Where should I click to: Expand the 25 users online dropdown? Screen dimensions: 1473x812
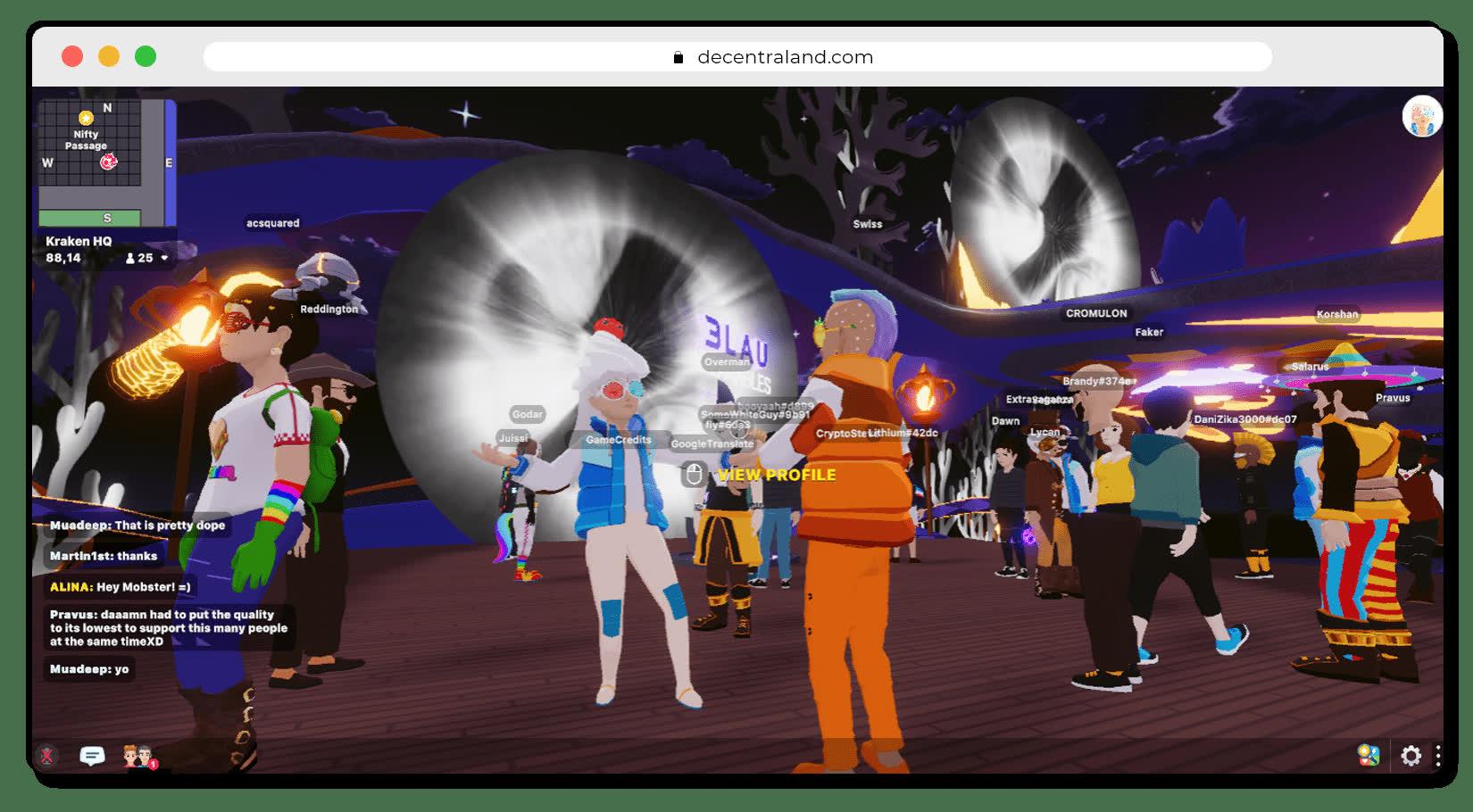click(147, 258)
